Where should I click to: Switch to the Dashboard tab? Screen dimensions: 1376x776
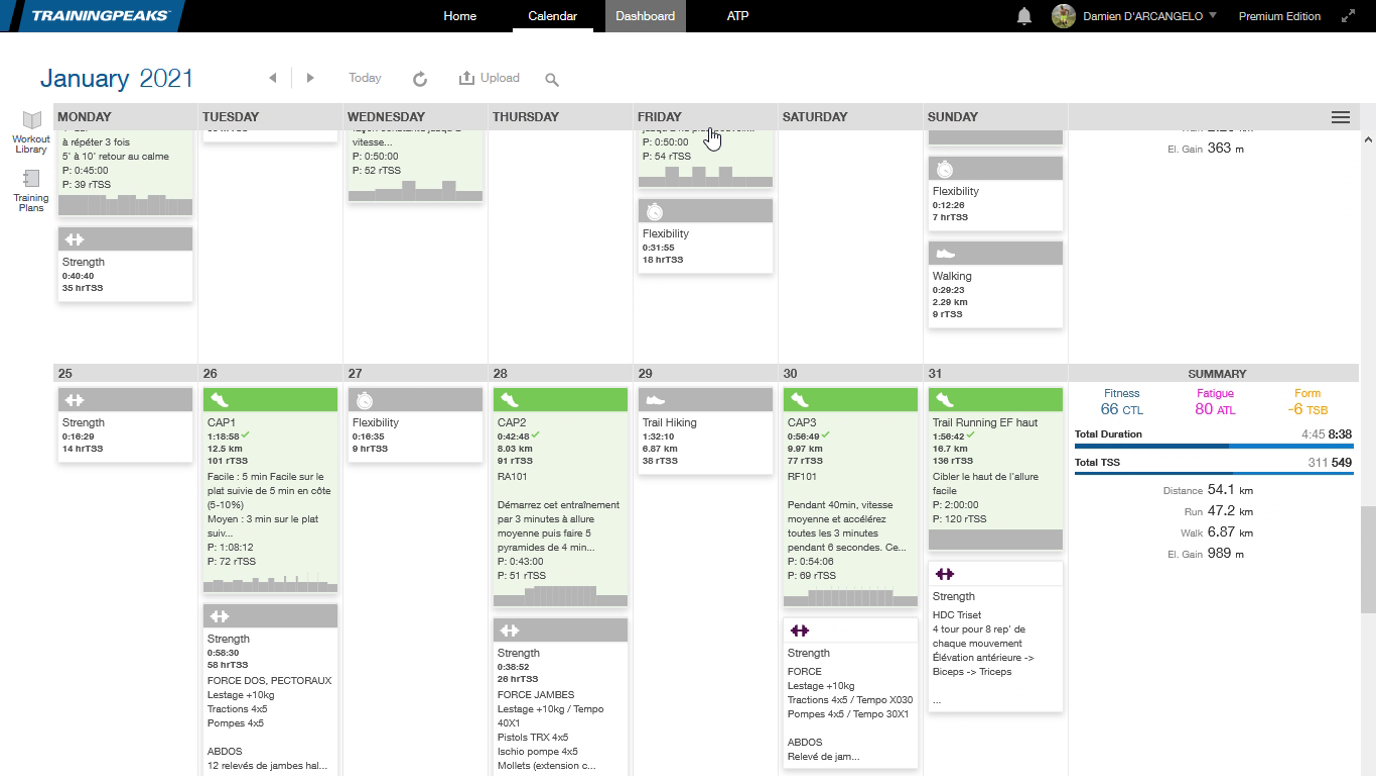click(645, 16)
